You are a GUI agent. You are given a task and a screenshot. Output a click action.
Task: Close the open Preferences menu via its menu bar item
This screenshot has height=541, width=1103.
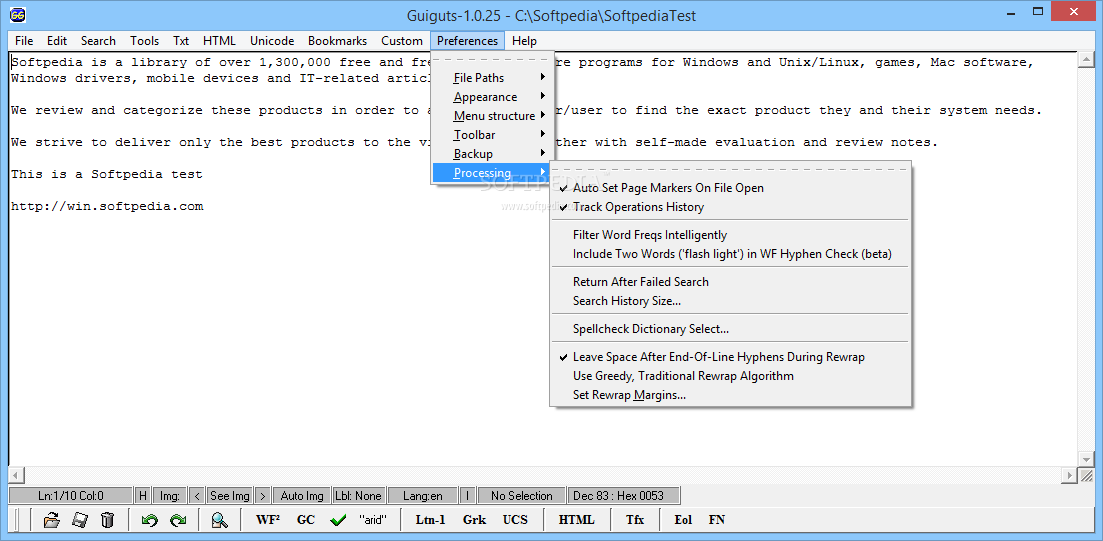(467, 41)
